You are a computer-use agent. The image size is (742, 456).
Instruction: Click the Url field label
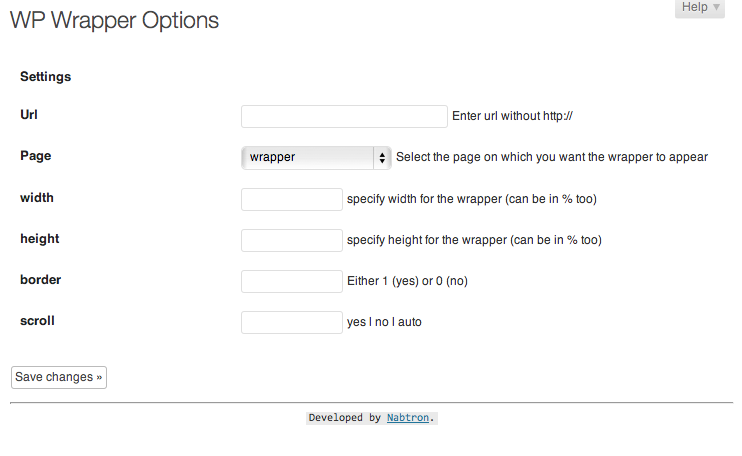(29, 115)
